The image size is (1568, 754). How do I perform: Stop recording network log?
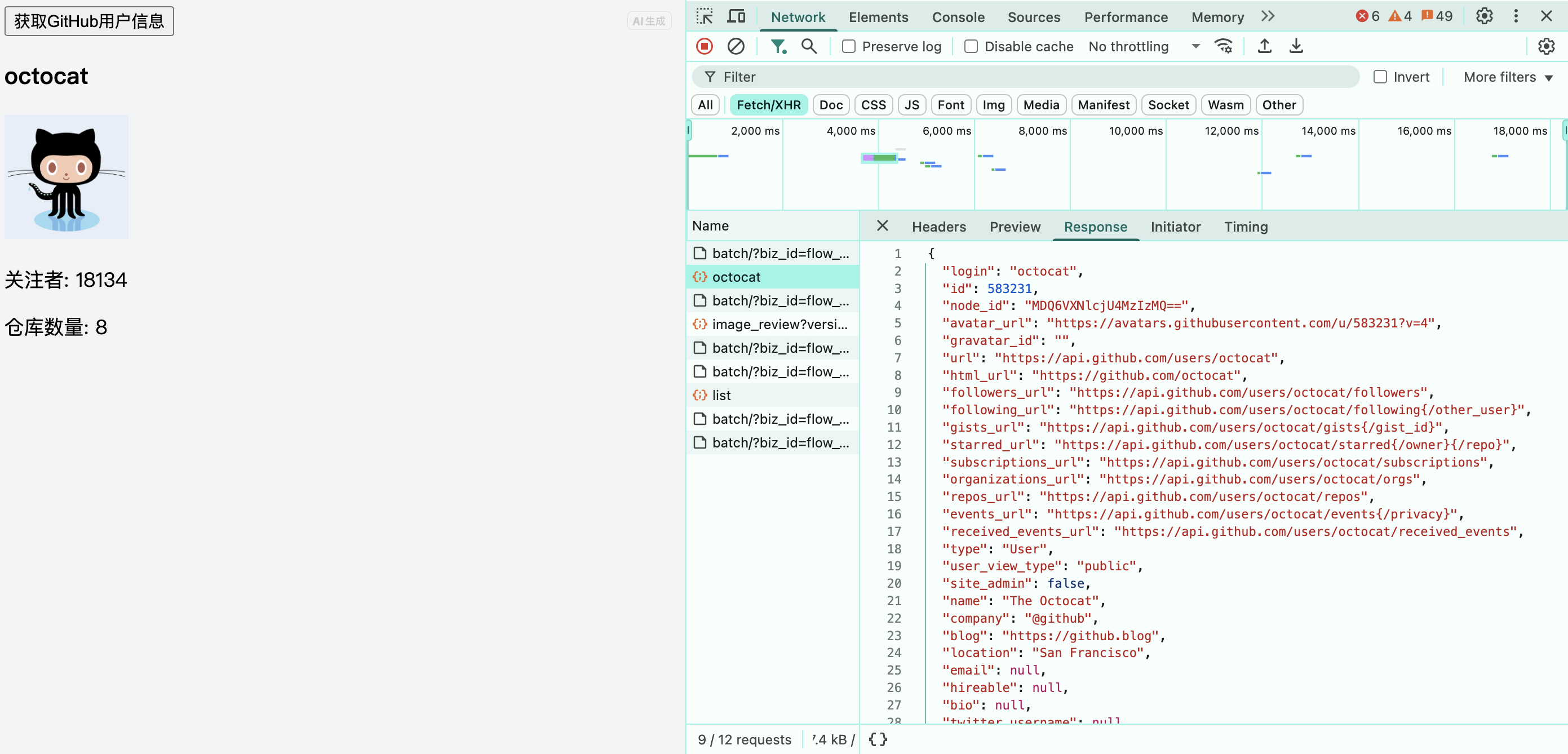[x=705, y=46]
